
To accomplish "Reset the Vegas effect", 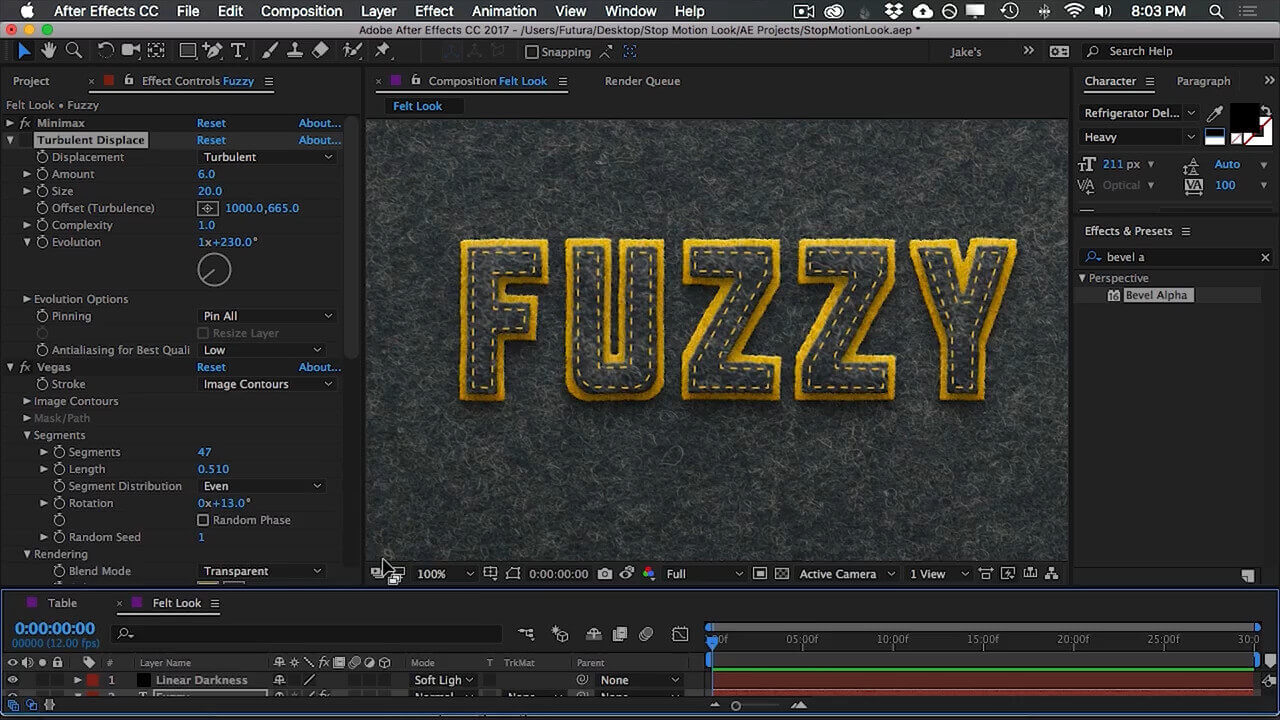I will (211, 367).
